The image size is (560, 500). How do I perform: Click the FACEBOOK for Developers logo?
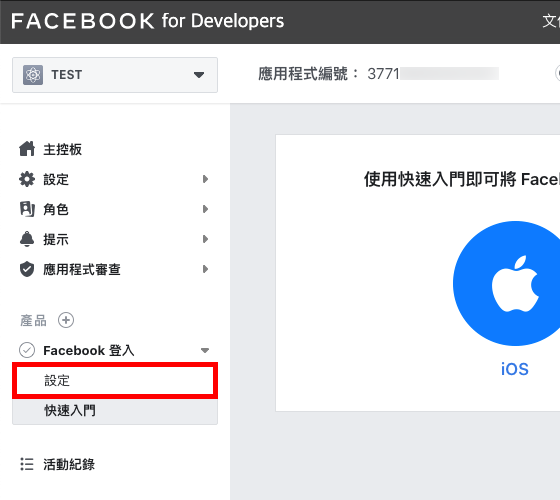148,21
